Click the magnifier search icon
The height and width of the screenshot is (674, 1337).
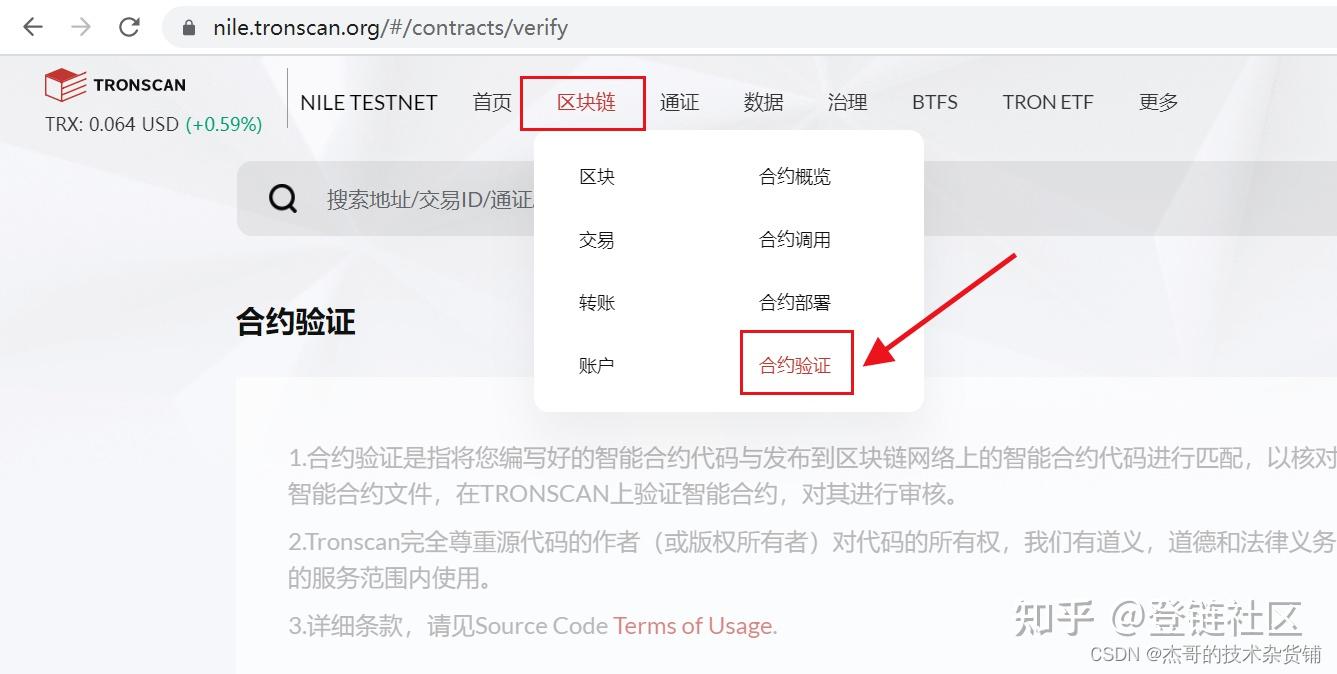coord(283,199)
